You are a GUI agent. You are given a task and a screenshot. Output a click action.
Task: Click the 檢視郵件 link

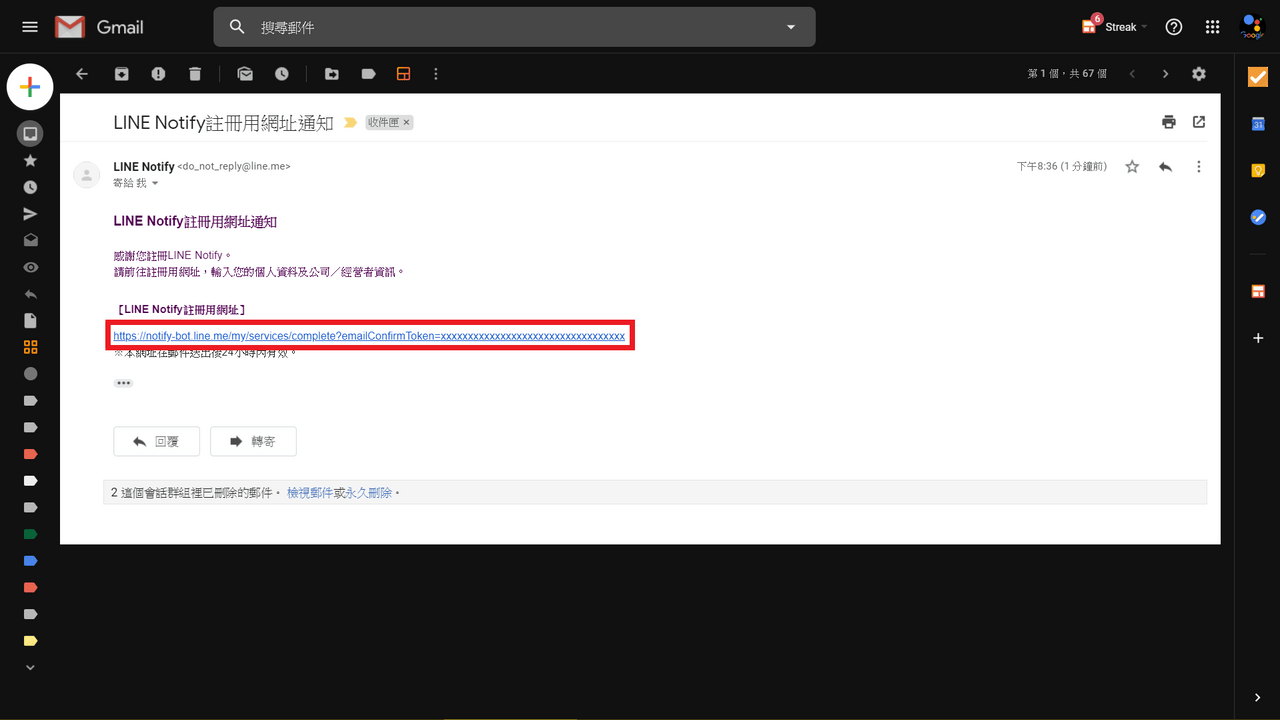tap(310, 493)
